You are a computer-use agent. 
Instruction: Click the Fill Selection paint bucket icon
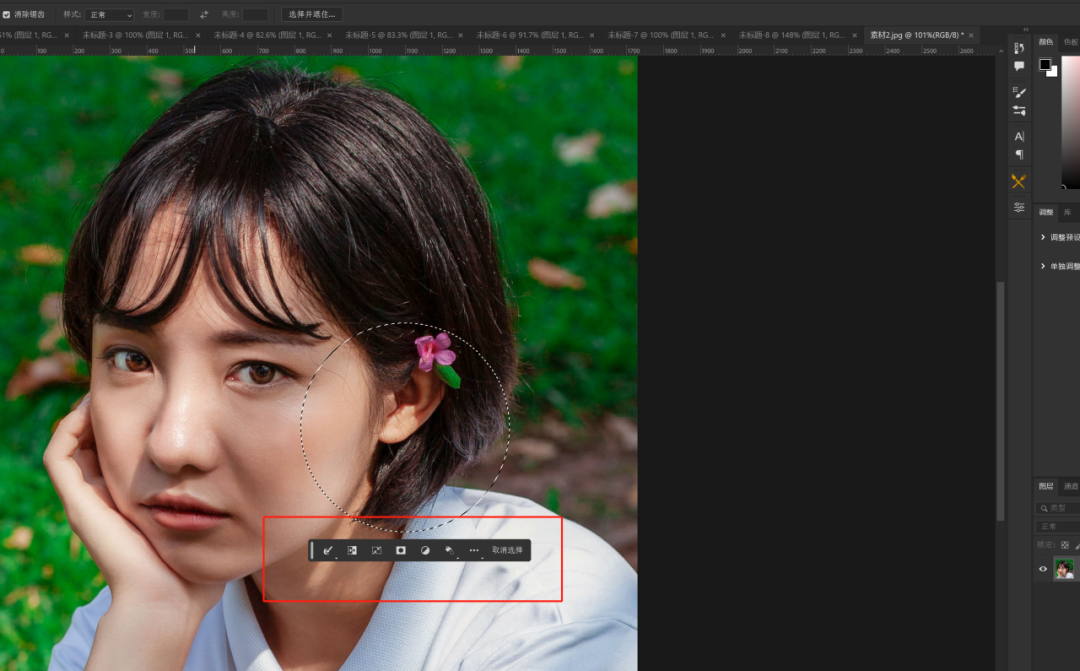[449, 550]
